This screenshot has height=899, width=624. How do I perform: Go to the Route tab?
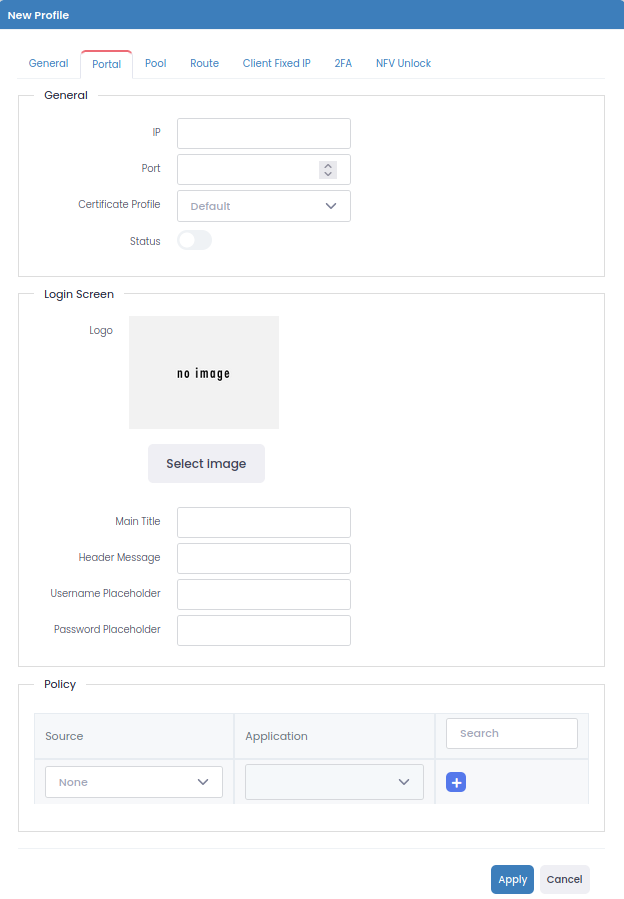point(204,63)
